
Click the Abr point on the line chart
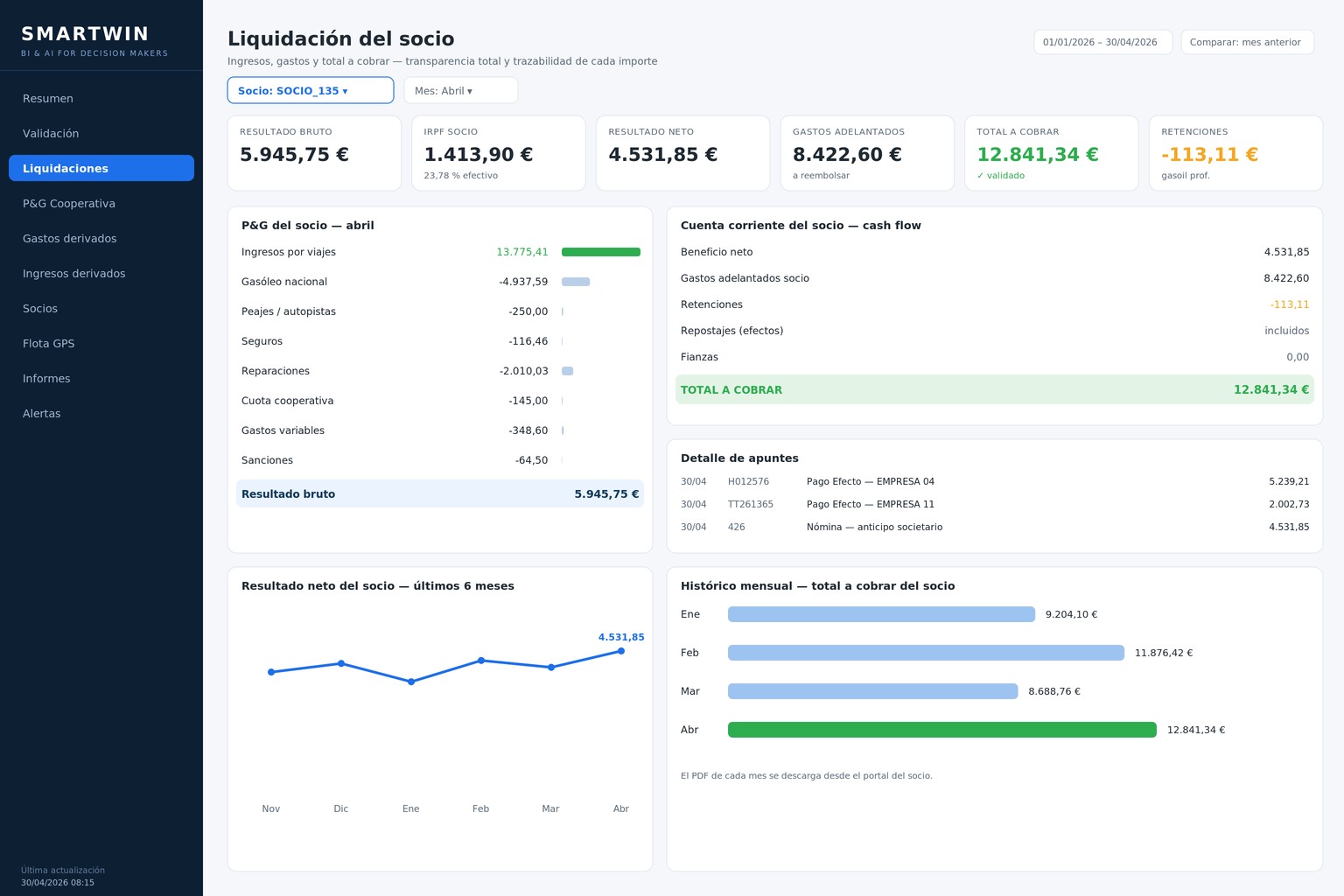[621, 651]
